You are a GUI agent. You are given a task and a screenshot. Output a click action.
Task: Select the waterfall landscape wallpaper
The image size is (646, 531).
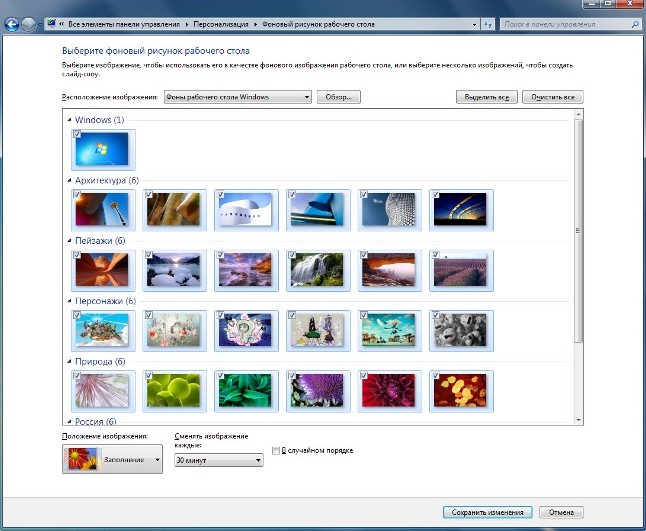point(317,269)
